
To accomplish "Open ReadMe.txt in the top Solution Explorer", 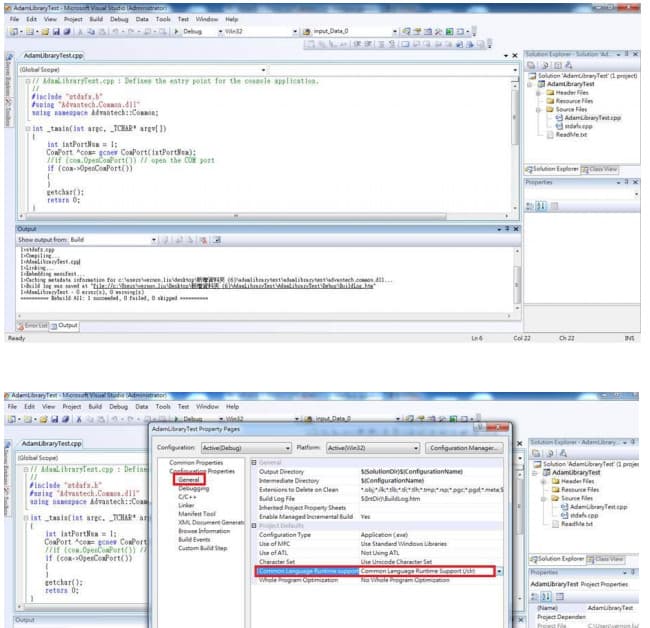I will click(x=571, y=135).
